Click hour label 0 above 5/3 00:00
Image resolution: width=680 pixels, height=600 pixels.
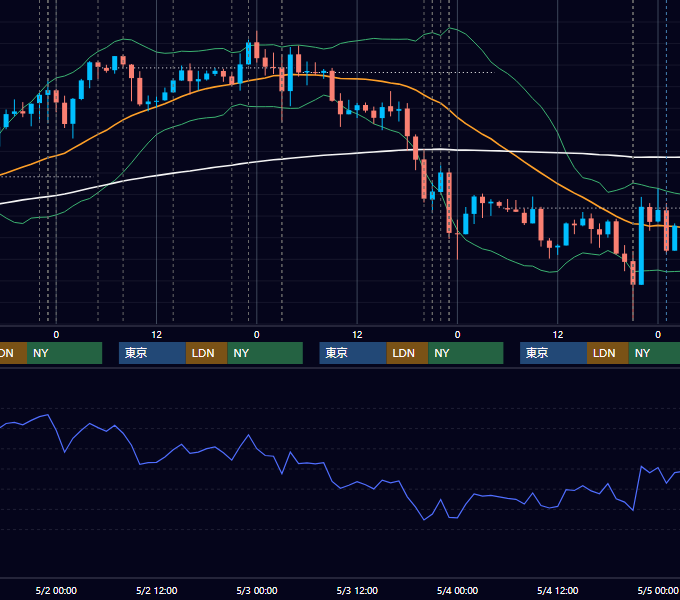[257, 335]
